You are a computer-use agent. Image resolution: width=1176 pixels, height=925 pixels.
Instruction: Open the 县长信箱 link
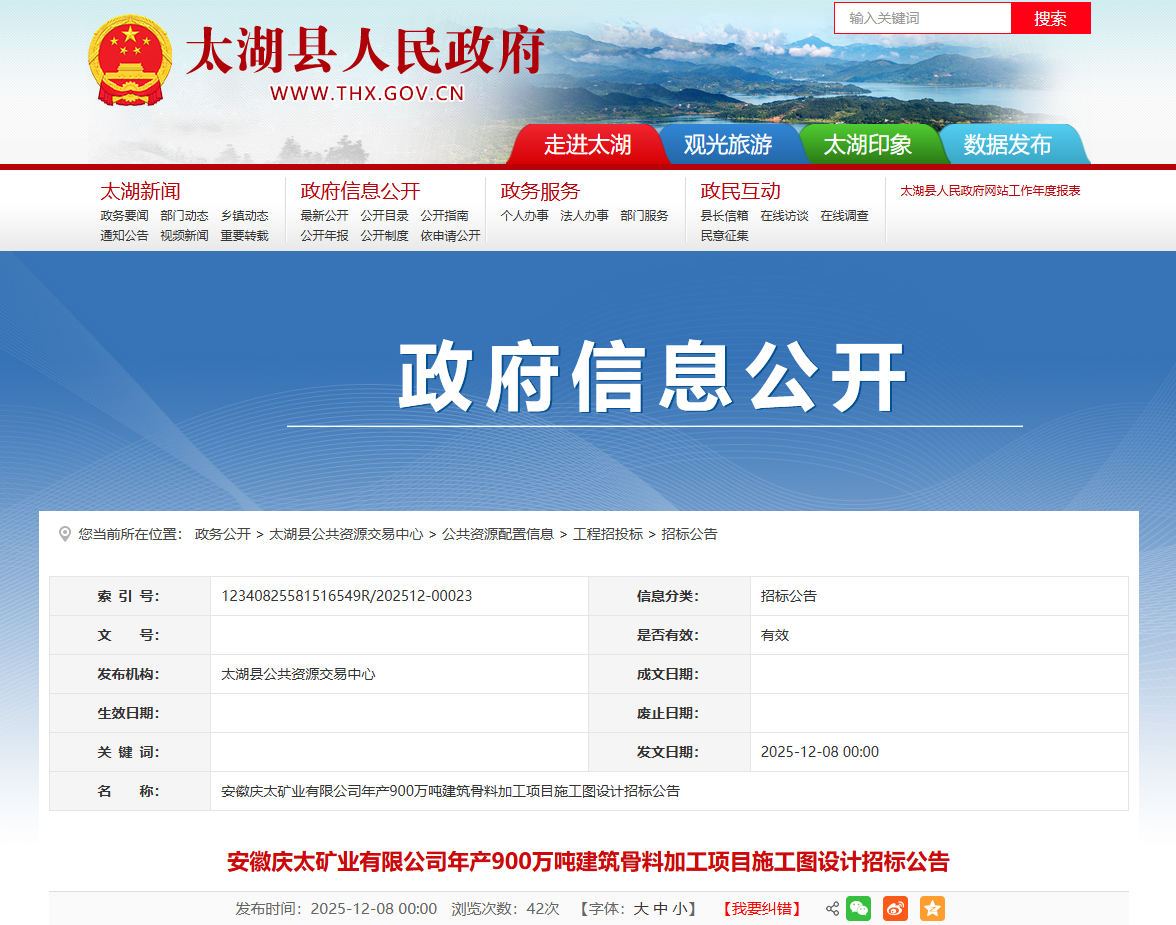(724, 216)
